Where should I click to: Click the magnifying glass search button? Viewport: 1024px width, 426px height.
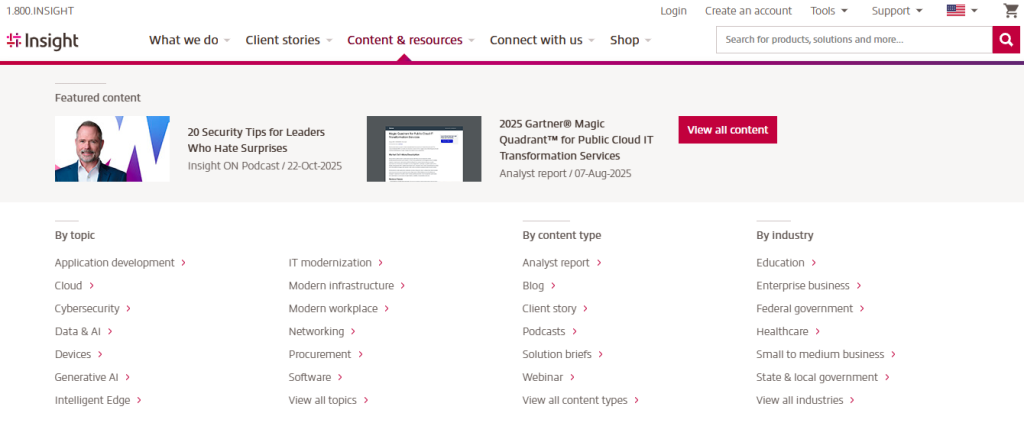pos(1005,40)
